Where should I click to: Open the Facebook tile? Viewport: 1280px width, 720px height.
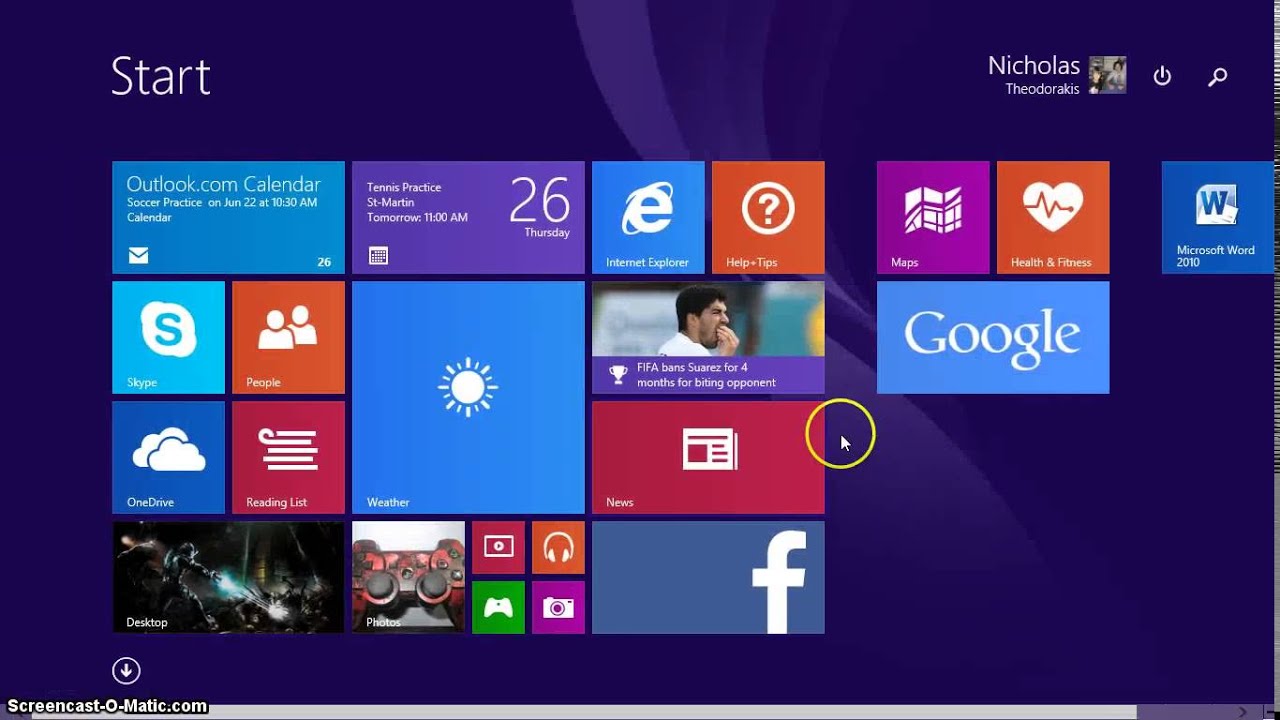(x=708, y=577)
